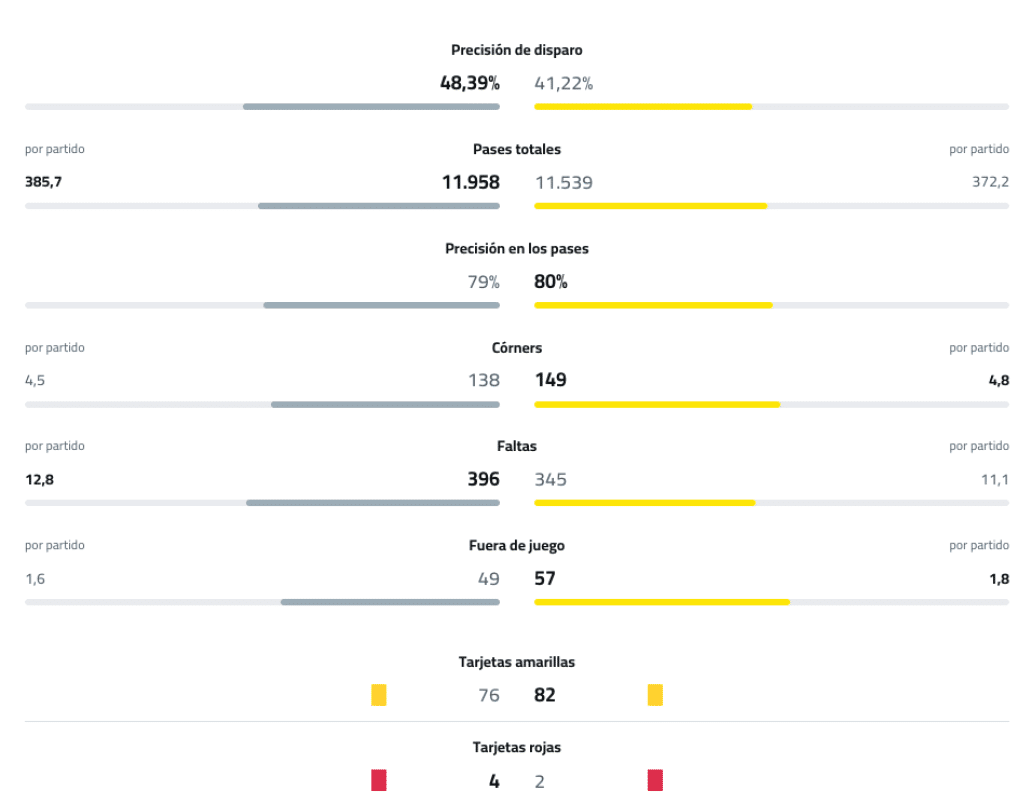Click the gray shot accuracy bar
The image size is (1025, 810).
(371, 106)
